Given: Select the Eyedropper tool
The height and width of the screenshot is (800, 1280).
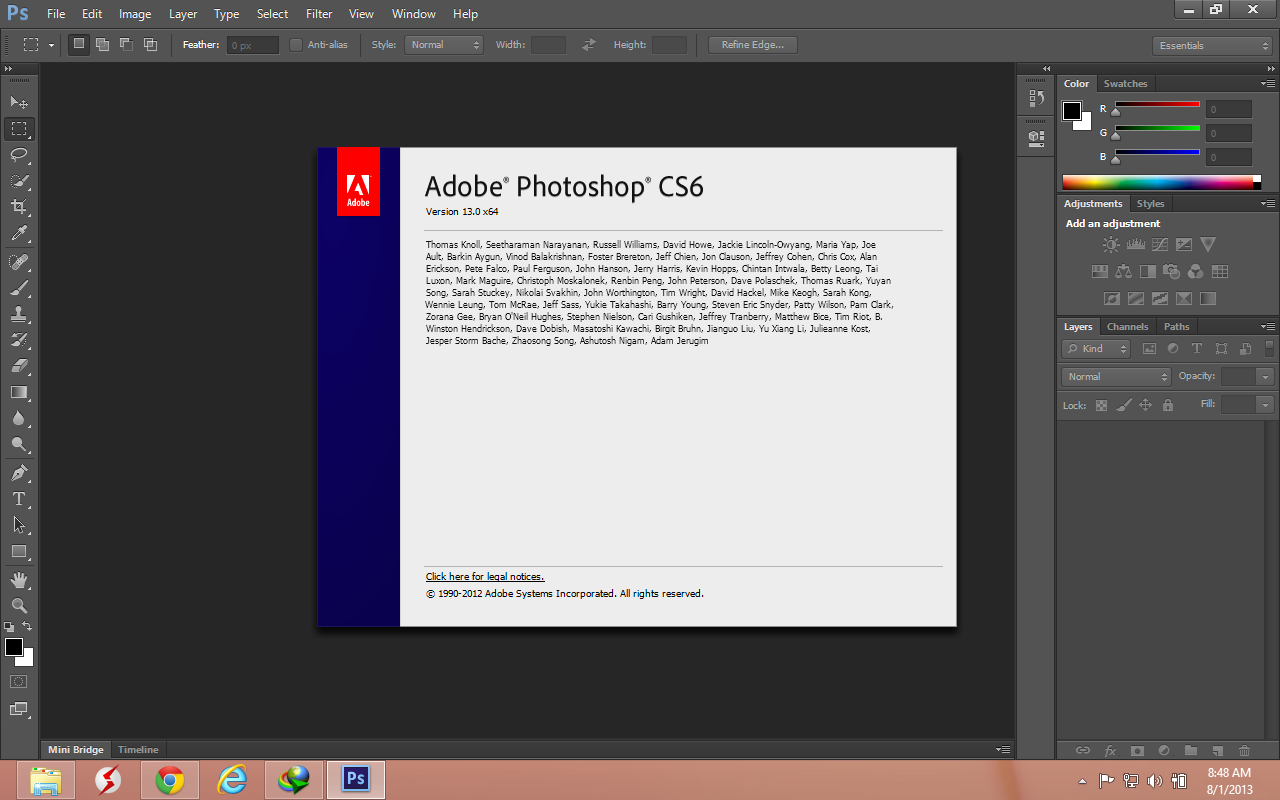Looking at the screenshot, I should [x=19, y=234].
